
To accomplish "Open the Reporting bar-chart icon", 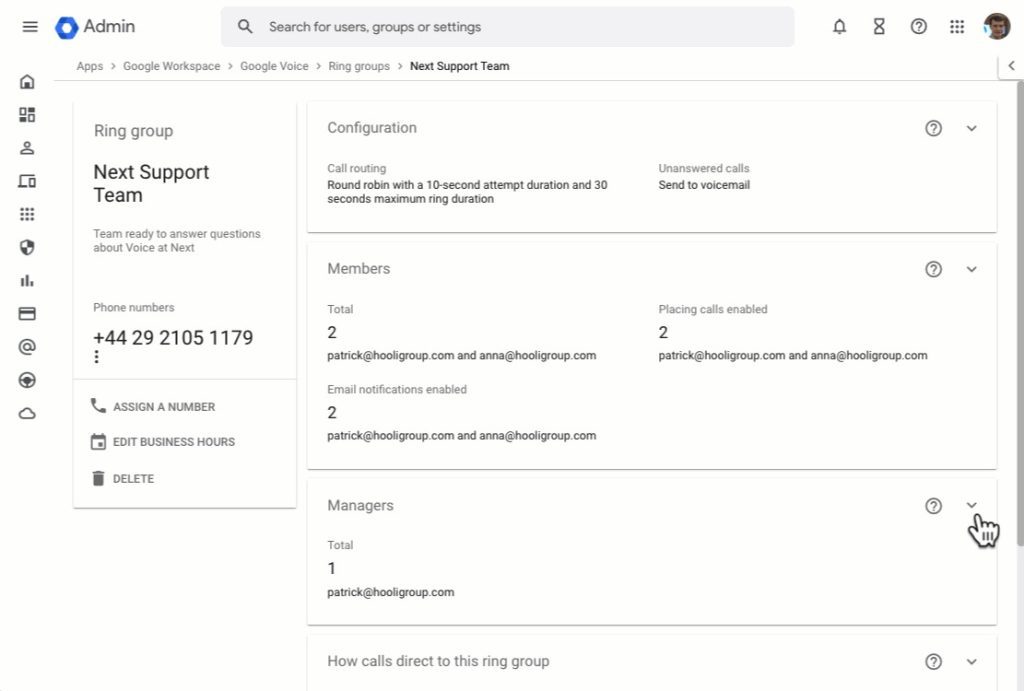I will click(27, 280).
